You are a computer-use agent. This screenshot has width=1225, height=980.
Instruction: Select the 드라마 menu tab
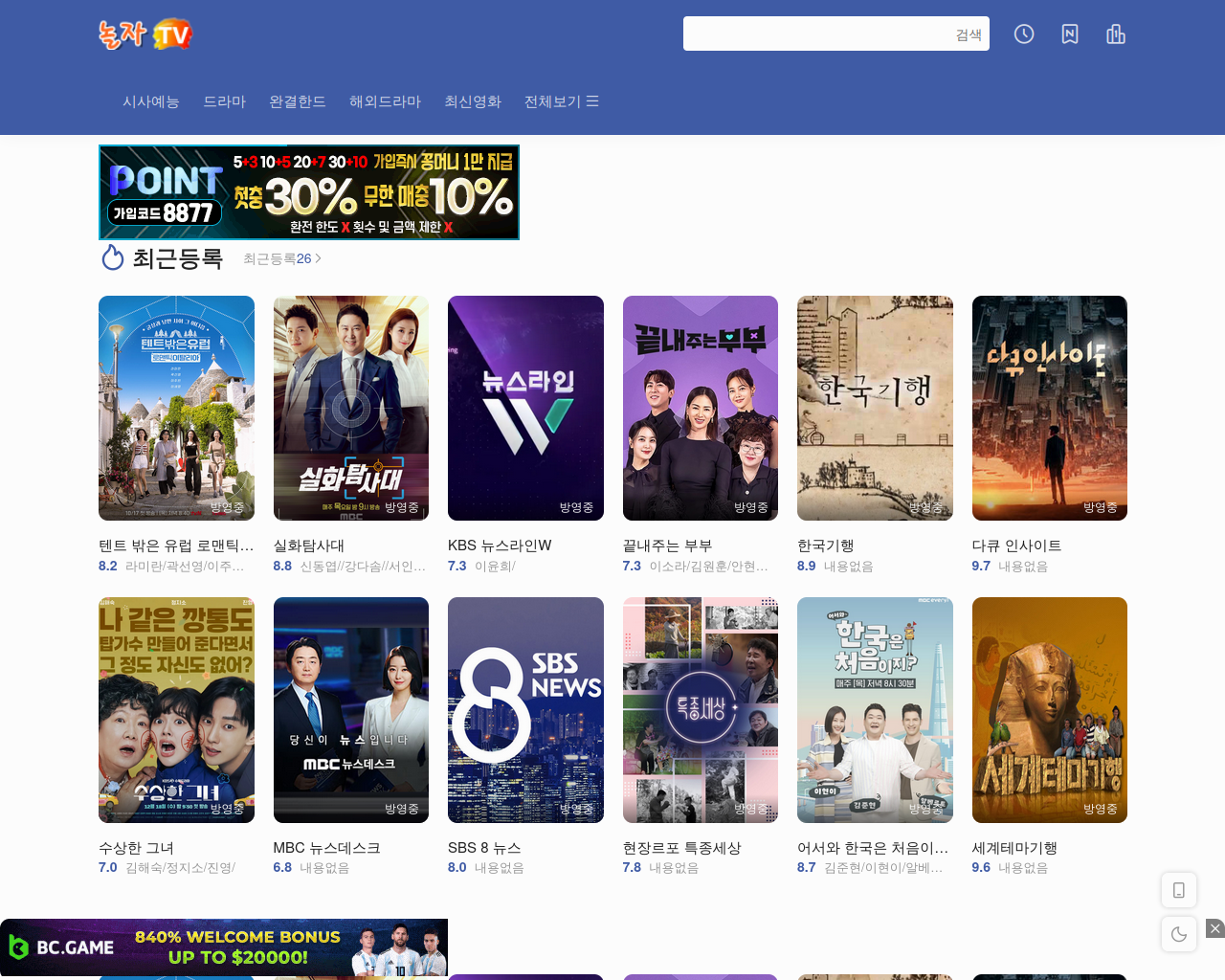click(225, 101)
